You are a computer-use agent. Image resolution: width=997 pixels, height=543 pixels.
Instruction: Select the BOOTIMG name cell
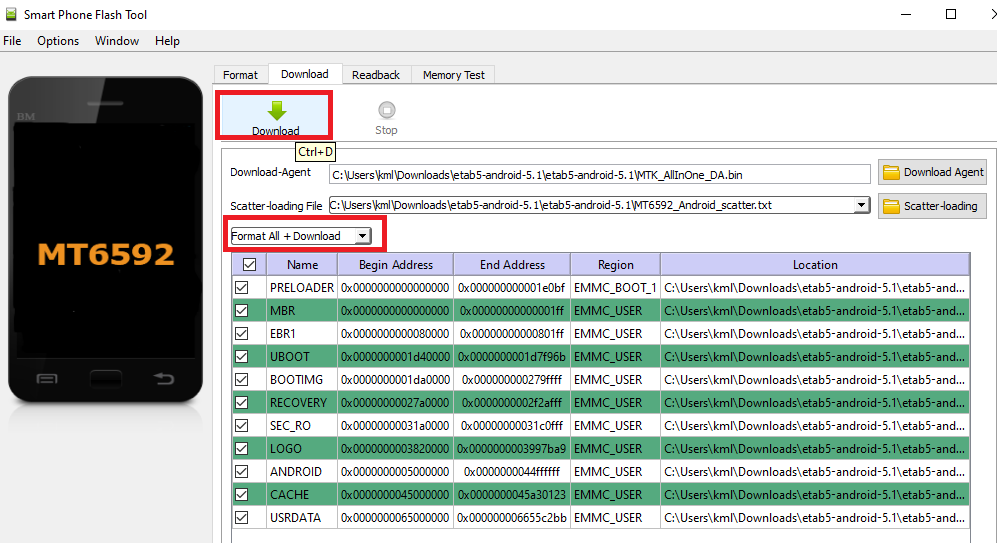tap(302, 380)
